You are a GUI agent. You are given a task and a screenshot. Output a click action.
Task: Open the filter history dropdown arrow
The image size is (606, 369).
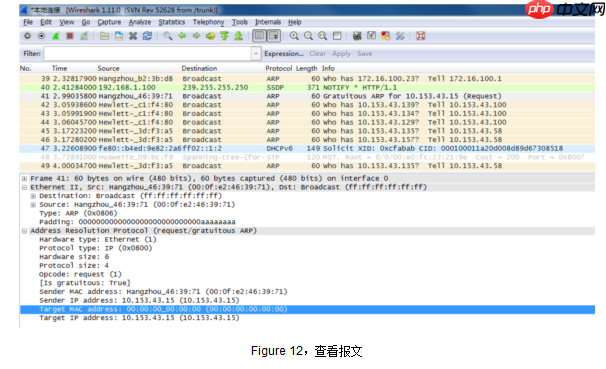[256, 54]
